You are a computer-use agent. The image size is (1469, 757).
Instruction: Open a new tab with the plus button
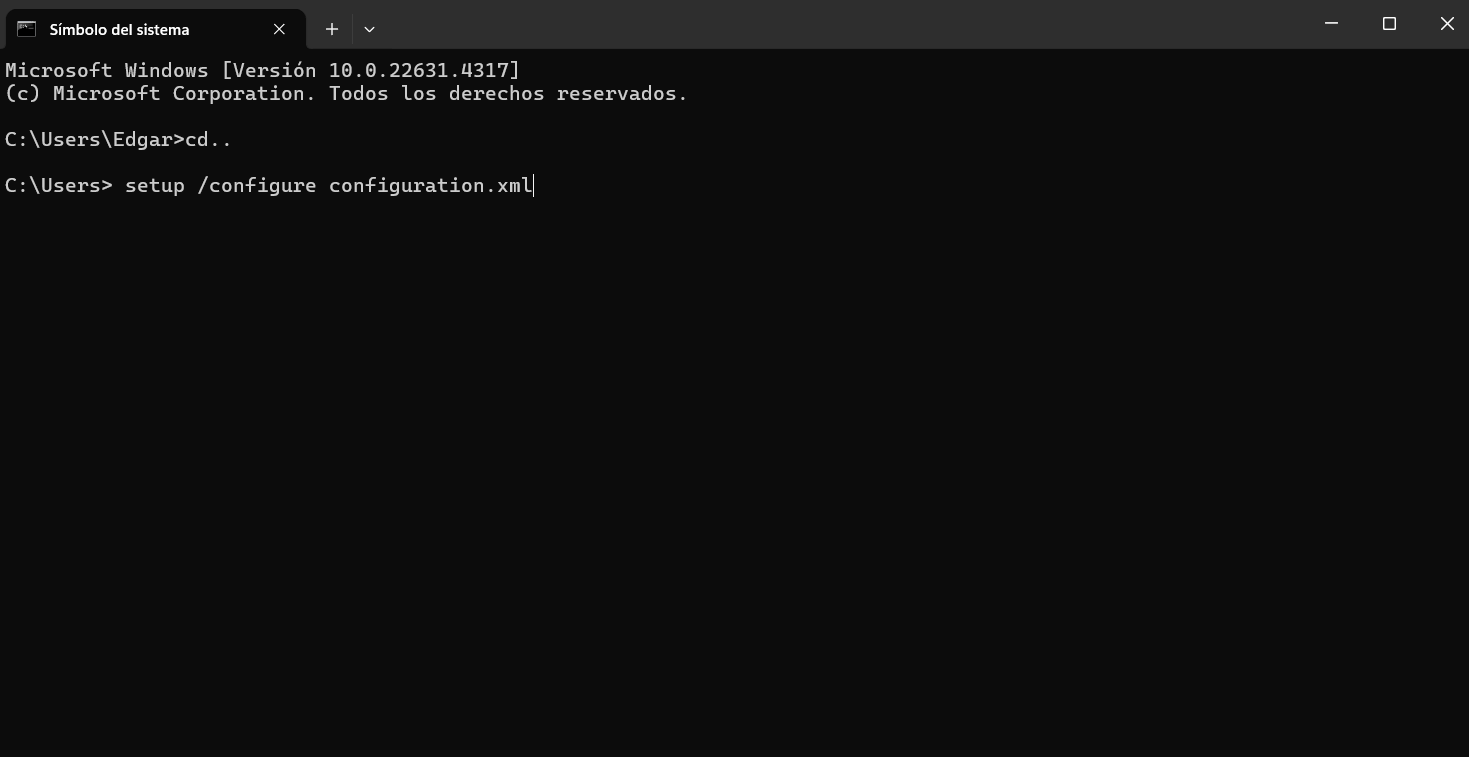[x=332, y=29]
